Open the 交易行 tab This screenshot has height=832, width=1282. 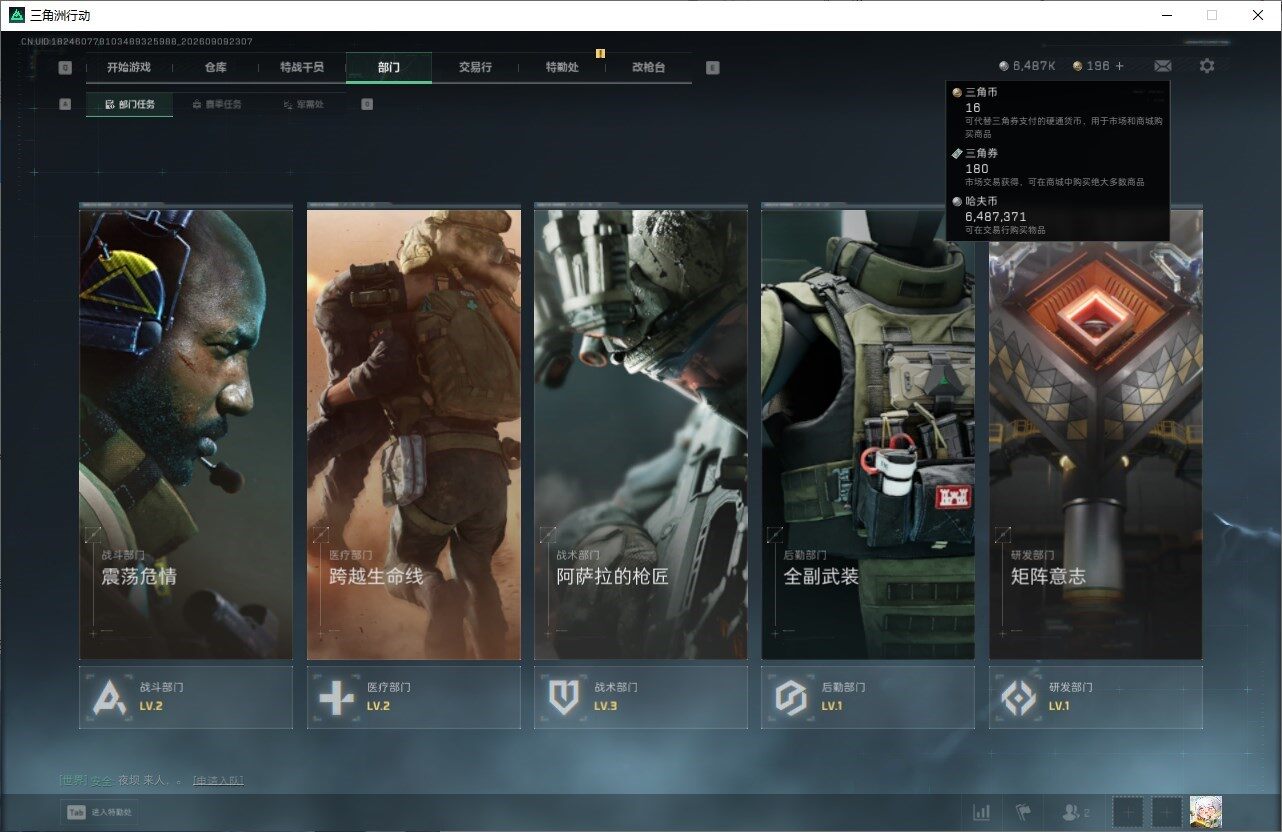tap(475, 67)
